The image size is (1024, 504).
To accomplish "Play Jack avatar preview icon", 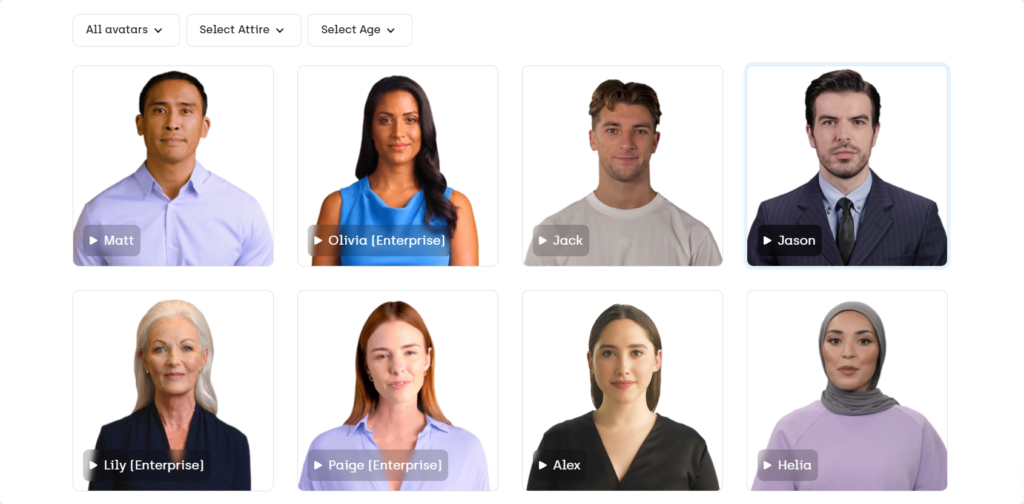I will pos(543,240).
